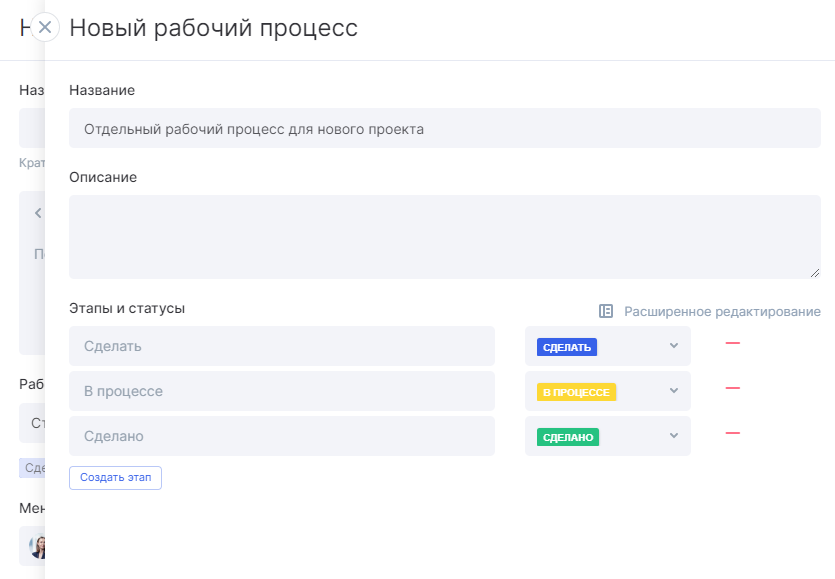
Task: Click the back chevron in background panel
Action: coord(38,213)
